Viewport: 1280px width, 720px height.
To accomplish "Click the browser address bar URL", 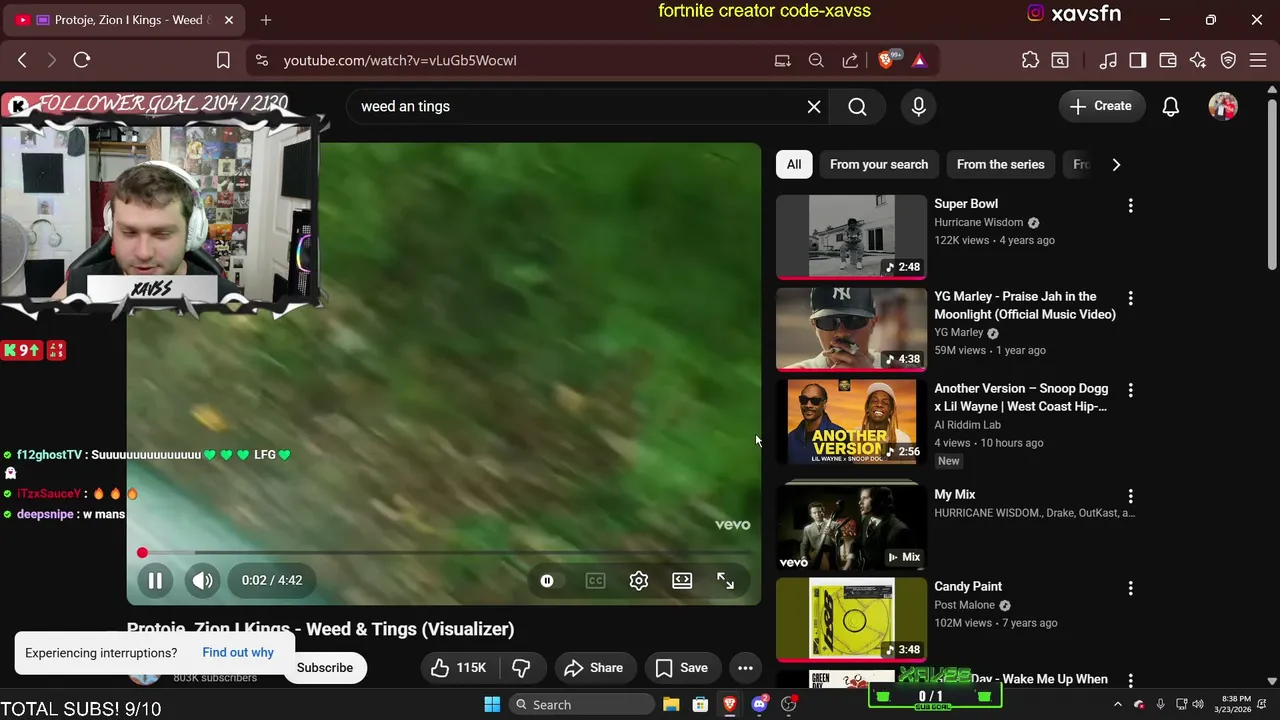I will tap(400, 60).
